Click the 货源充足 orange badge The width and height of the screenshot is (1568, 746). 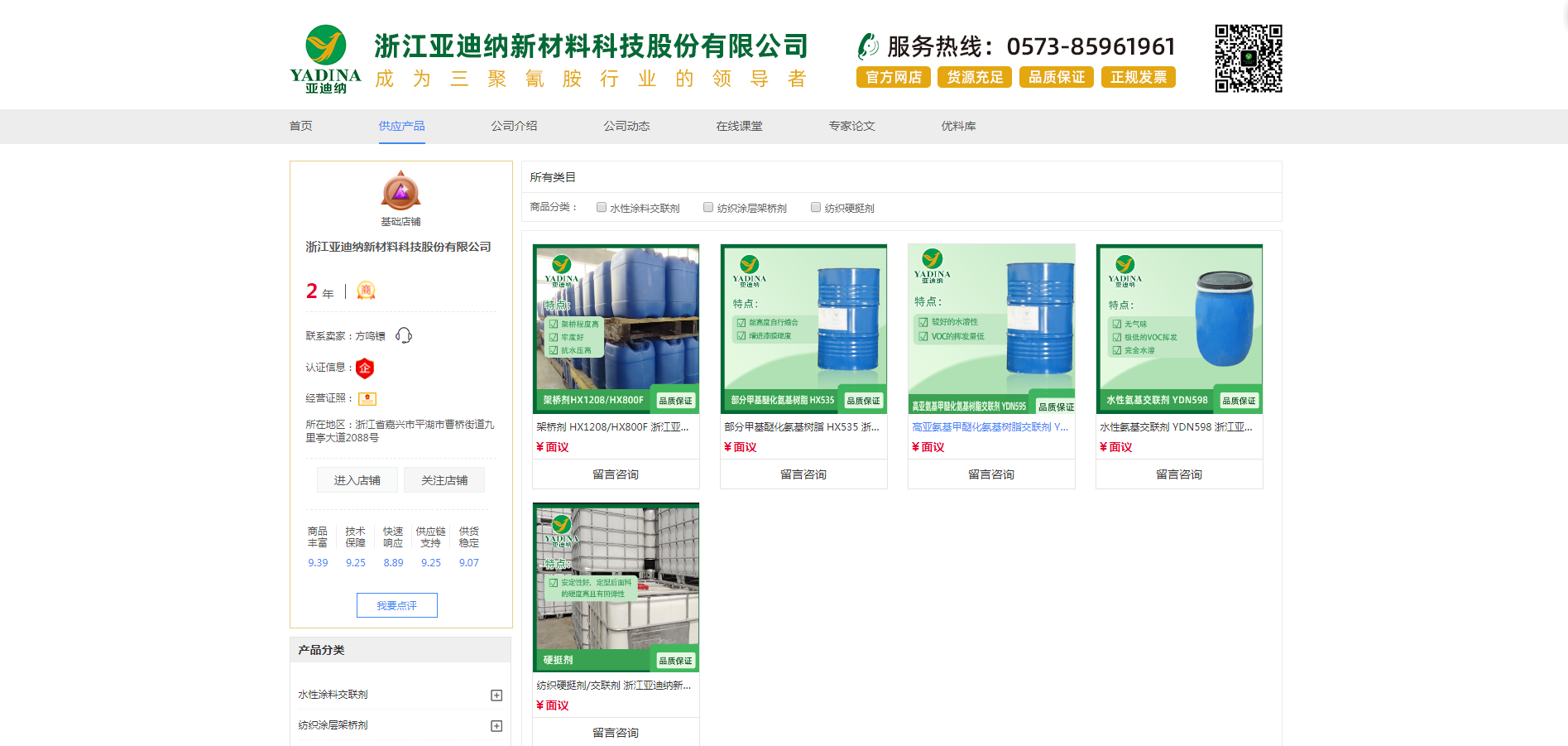pos(975,77)
